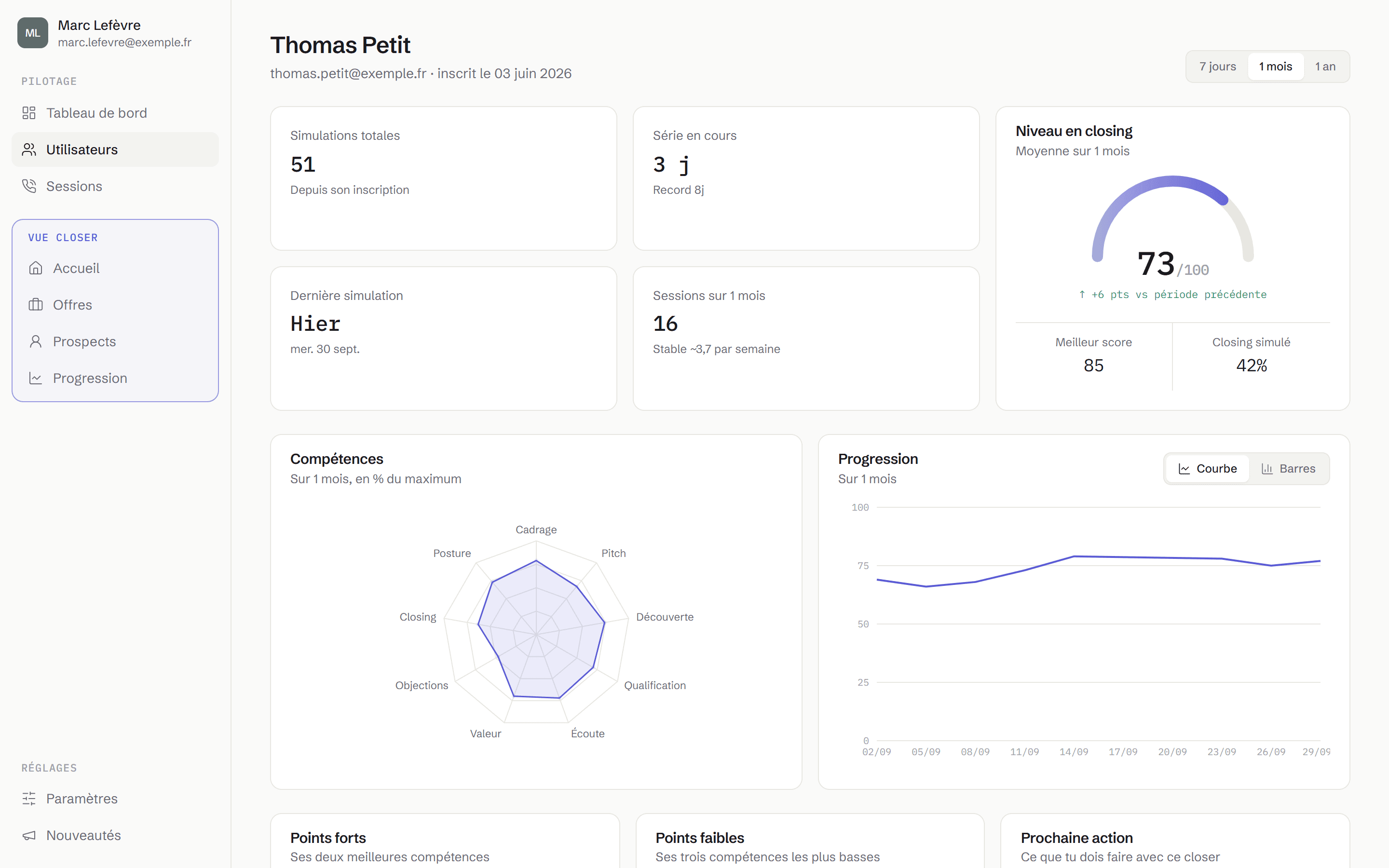Click the Offres briefcase icon
This screenshot has width=1389, height=868.
coord(36,305)
